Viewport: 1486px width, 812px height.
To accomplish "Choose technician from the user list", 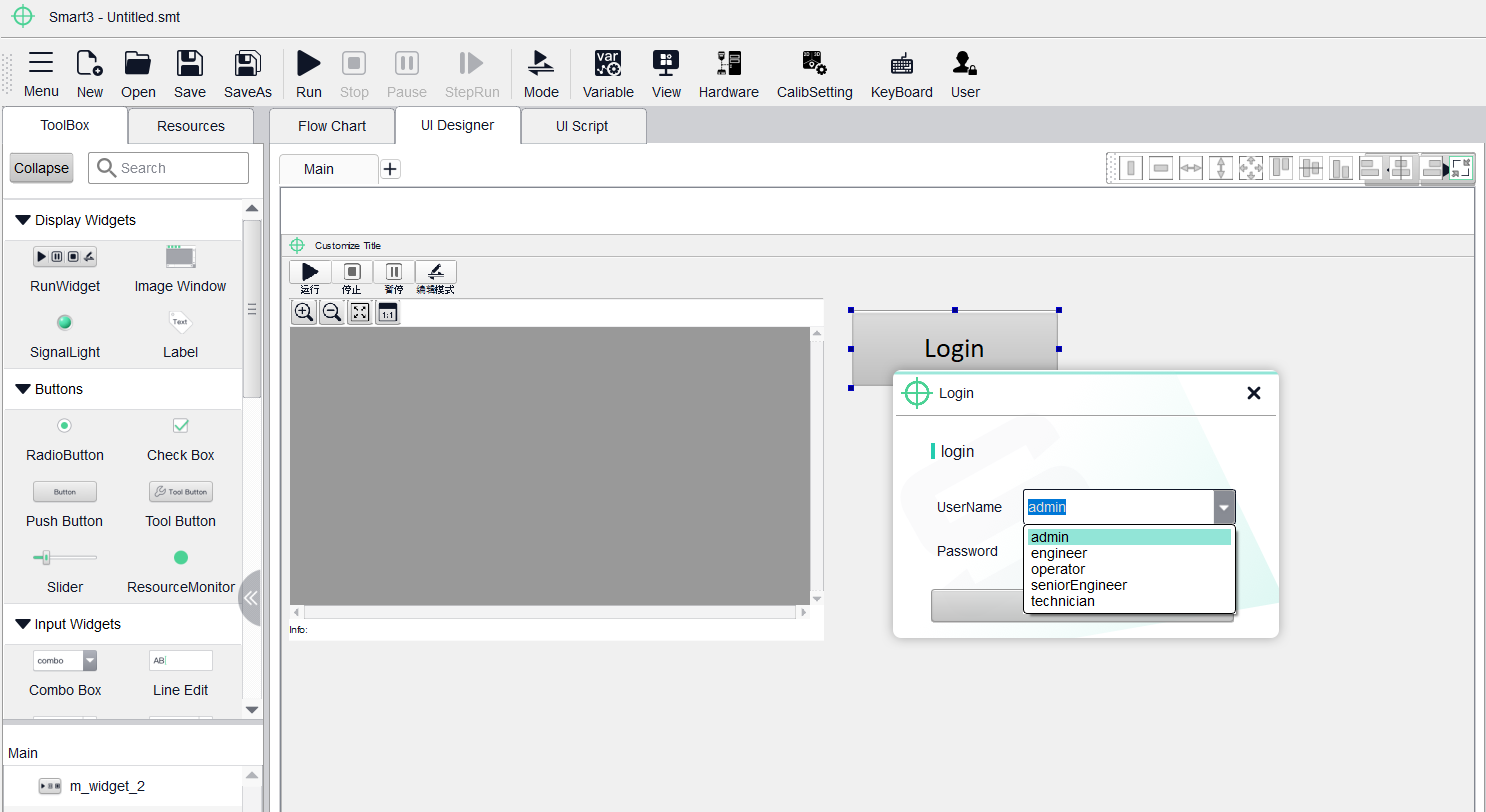I will pyautogui.click(x=1130, y=601).
